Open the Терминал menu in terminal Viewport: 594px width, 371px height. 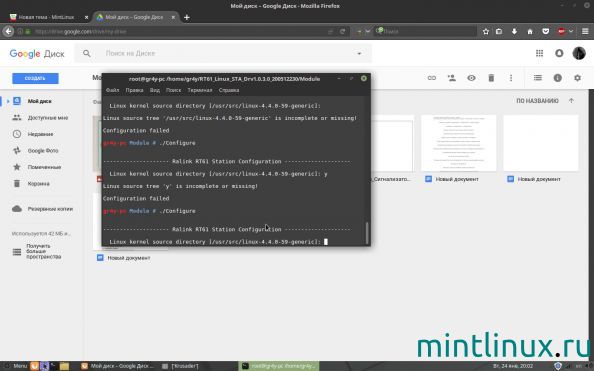(x=200, y=90)
